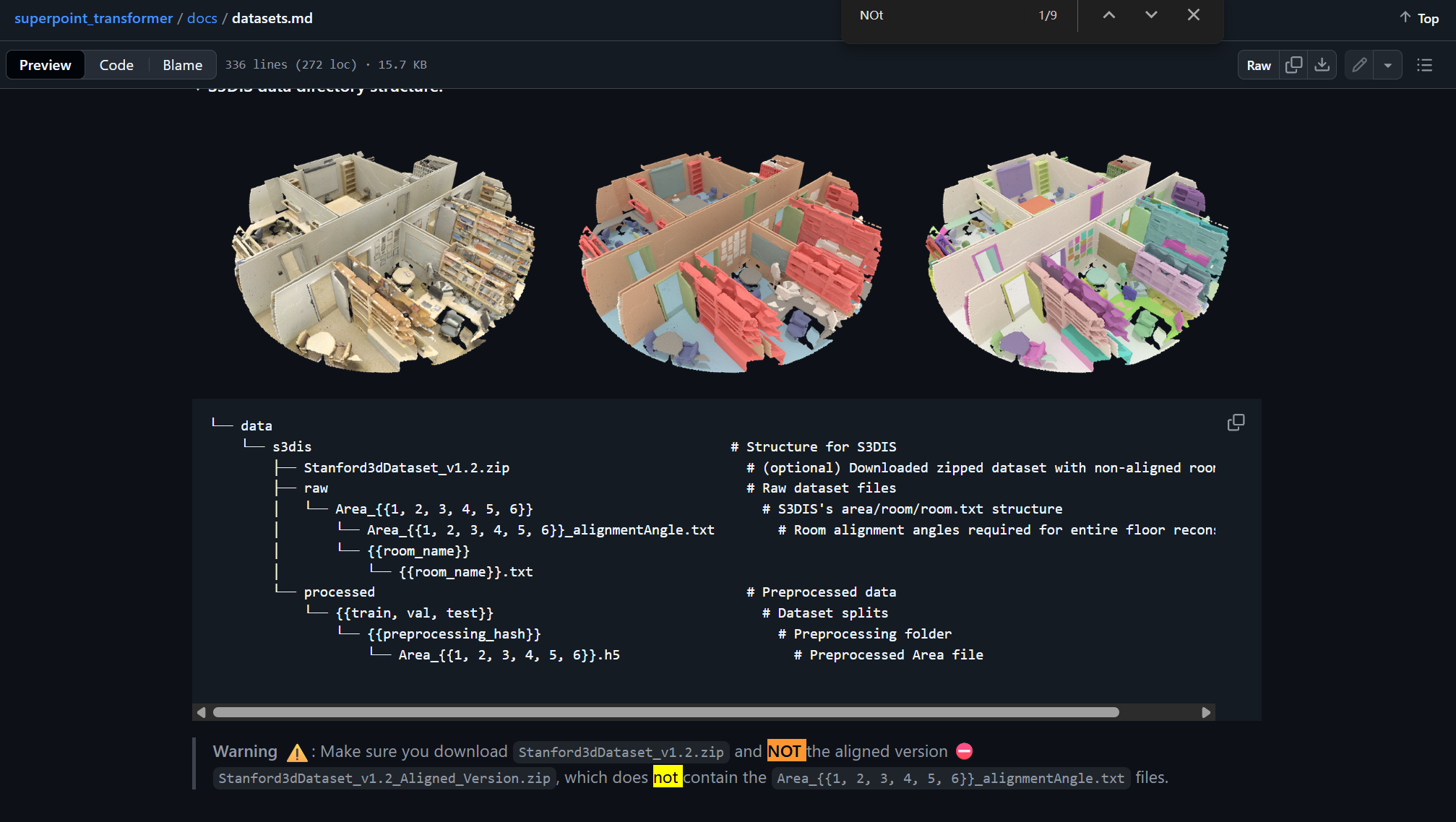Click the '1/9' match counter
Viewport: 1456px width, 822px height.
pos(1047,15)
